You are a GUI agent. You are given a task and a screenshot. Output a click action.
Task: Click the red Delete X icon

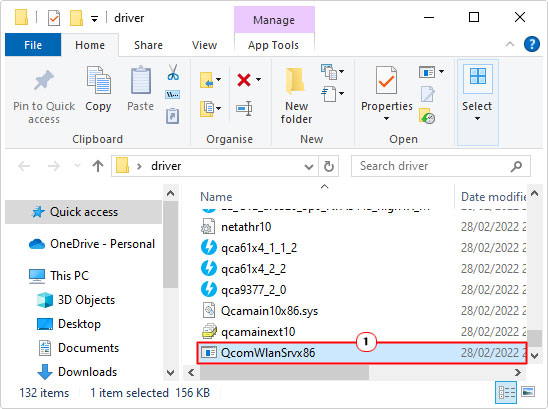tap(244, 80)
